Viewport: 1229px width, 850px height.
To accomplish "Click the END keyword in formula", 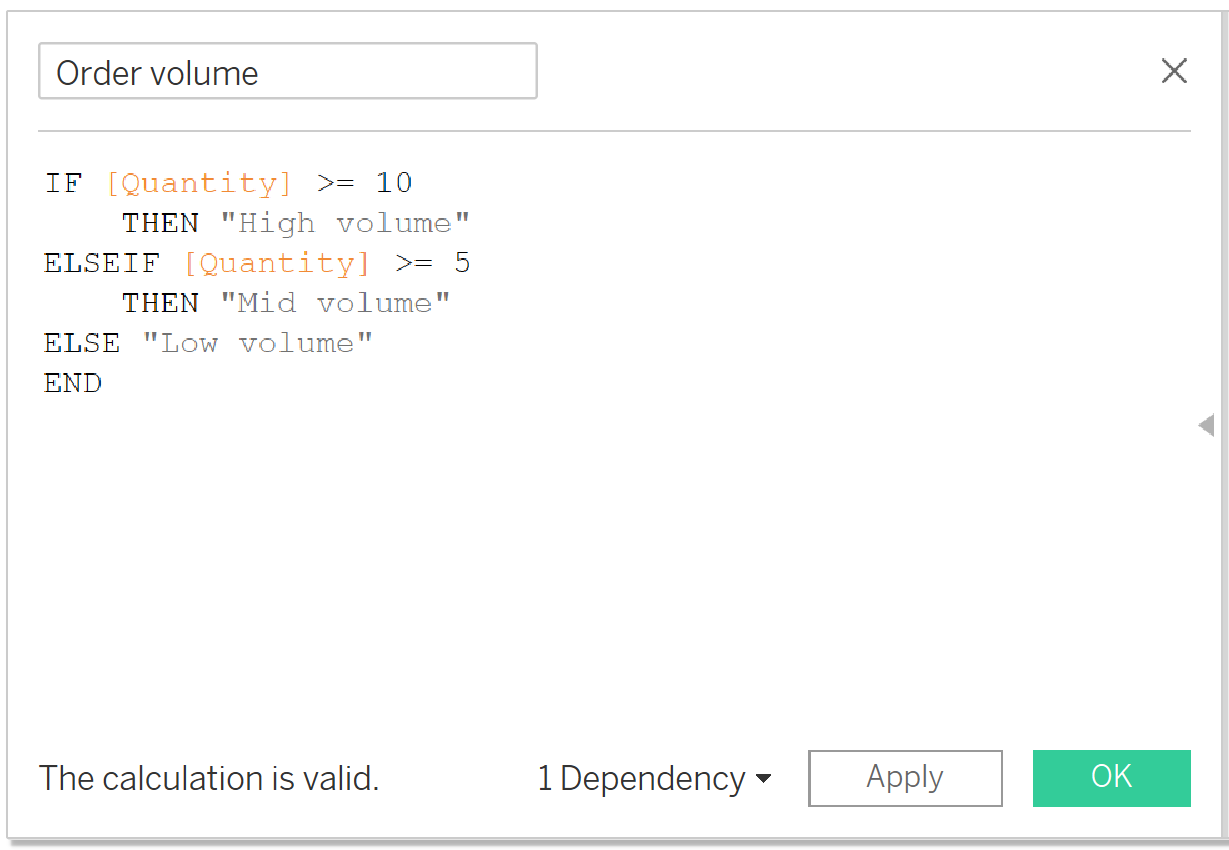I will point(73,383).
